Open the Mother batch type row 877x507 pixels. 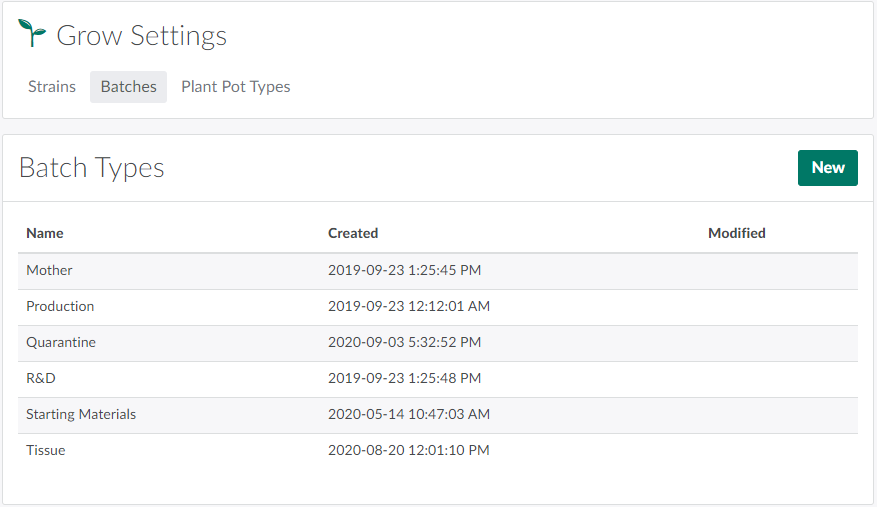pyautogui.click(x=49, y=270)
